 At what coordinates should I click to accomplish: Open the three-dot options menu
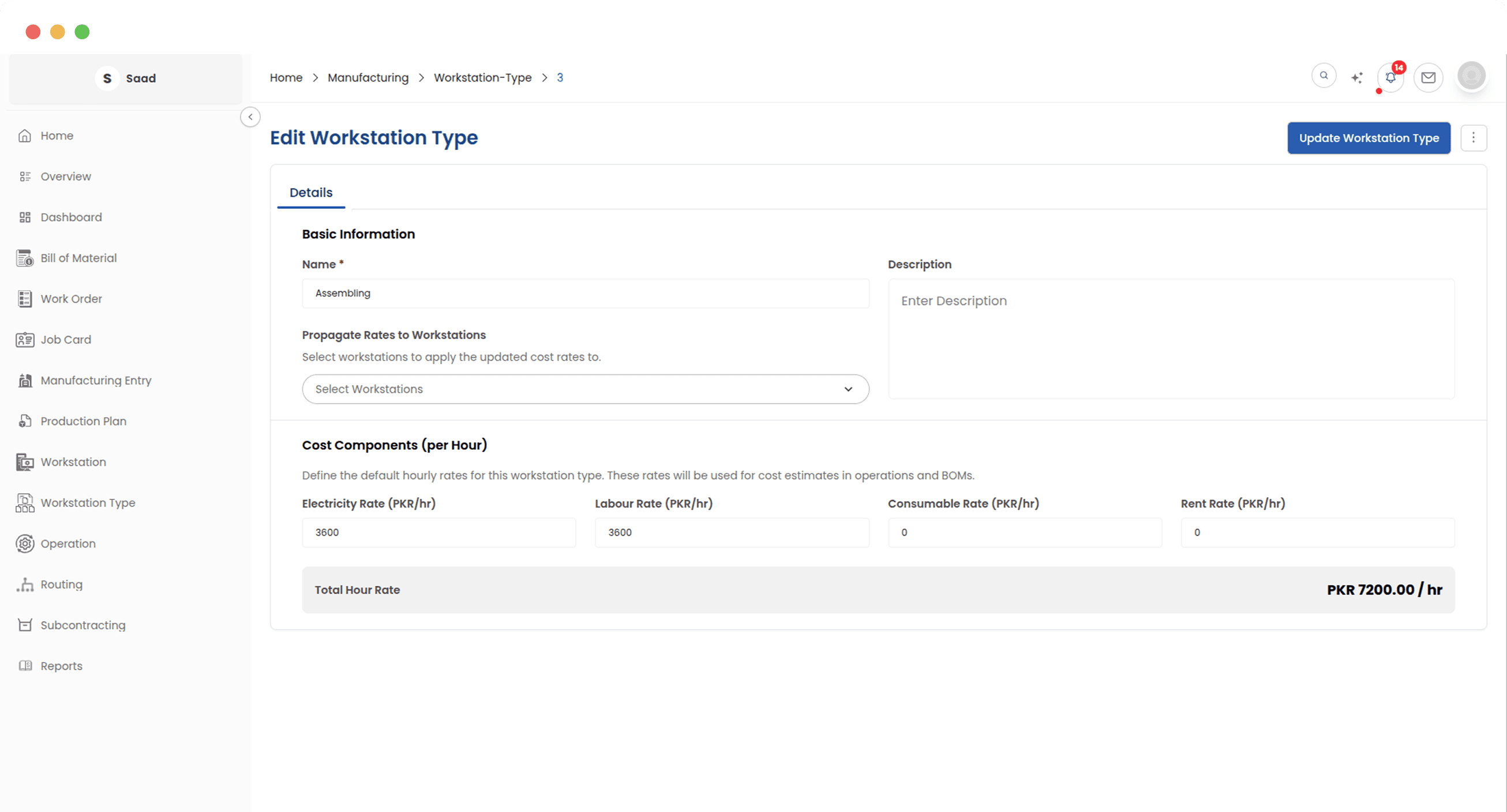coord(1474,138)
